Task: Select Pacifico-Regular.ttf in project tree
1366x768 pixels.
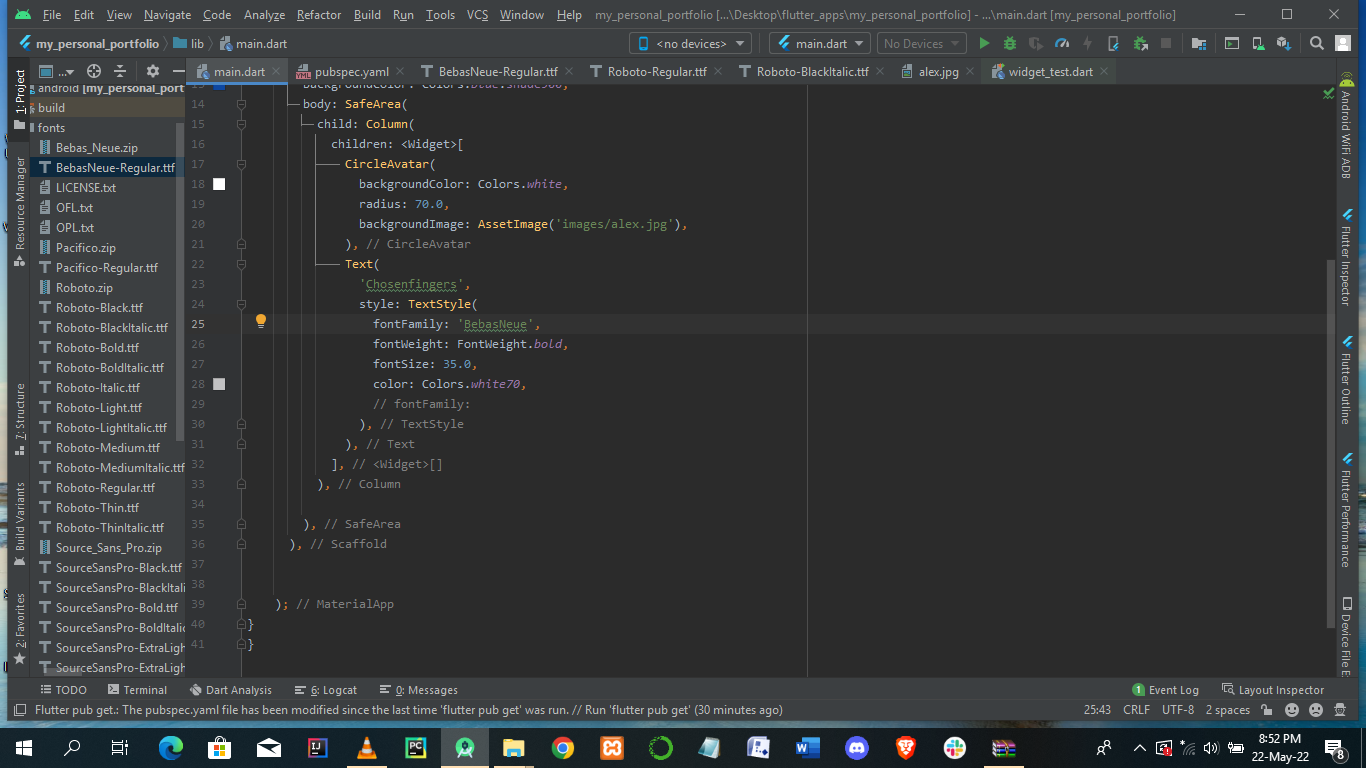Action: point(106,268)
